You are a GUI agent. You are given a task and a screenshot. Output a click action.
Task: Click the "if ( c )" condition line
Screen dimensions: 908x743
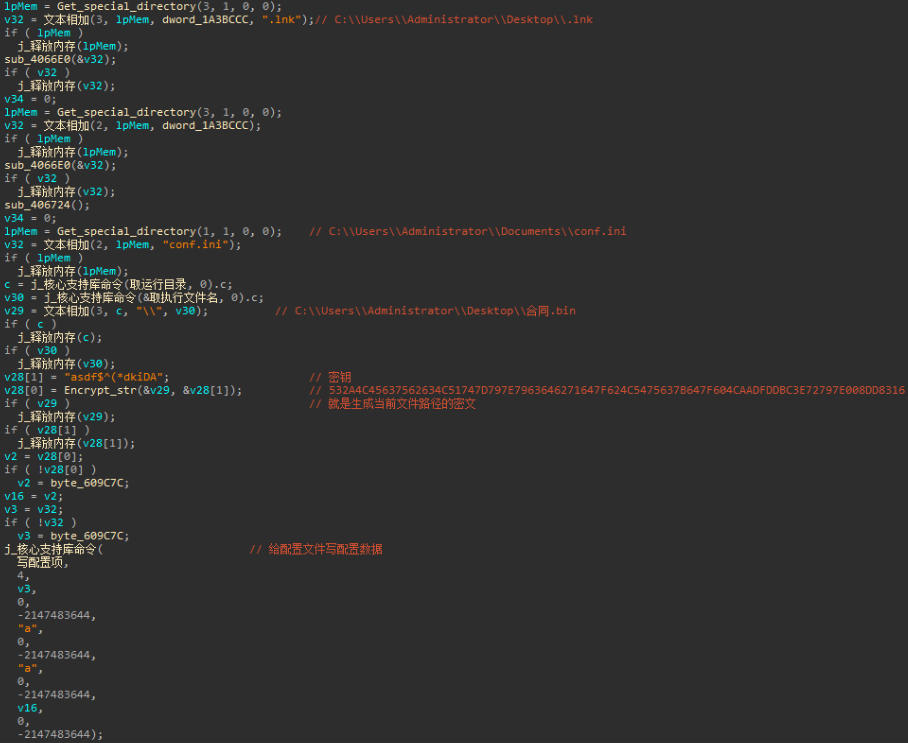click(x=26, y=324)
